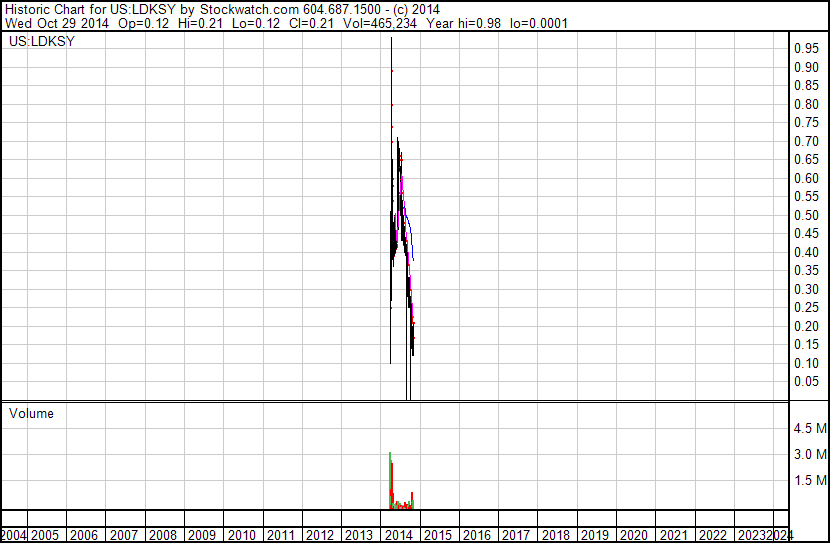
Task: Click the US:LDKSY symbol label
Action: coord(42,41)
